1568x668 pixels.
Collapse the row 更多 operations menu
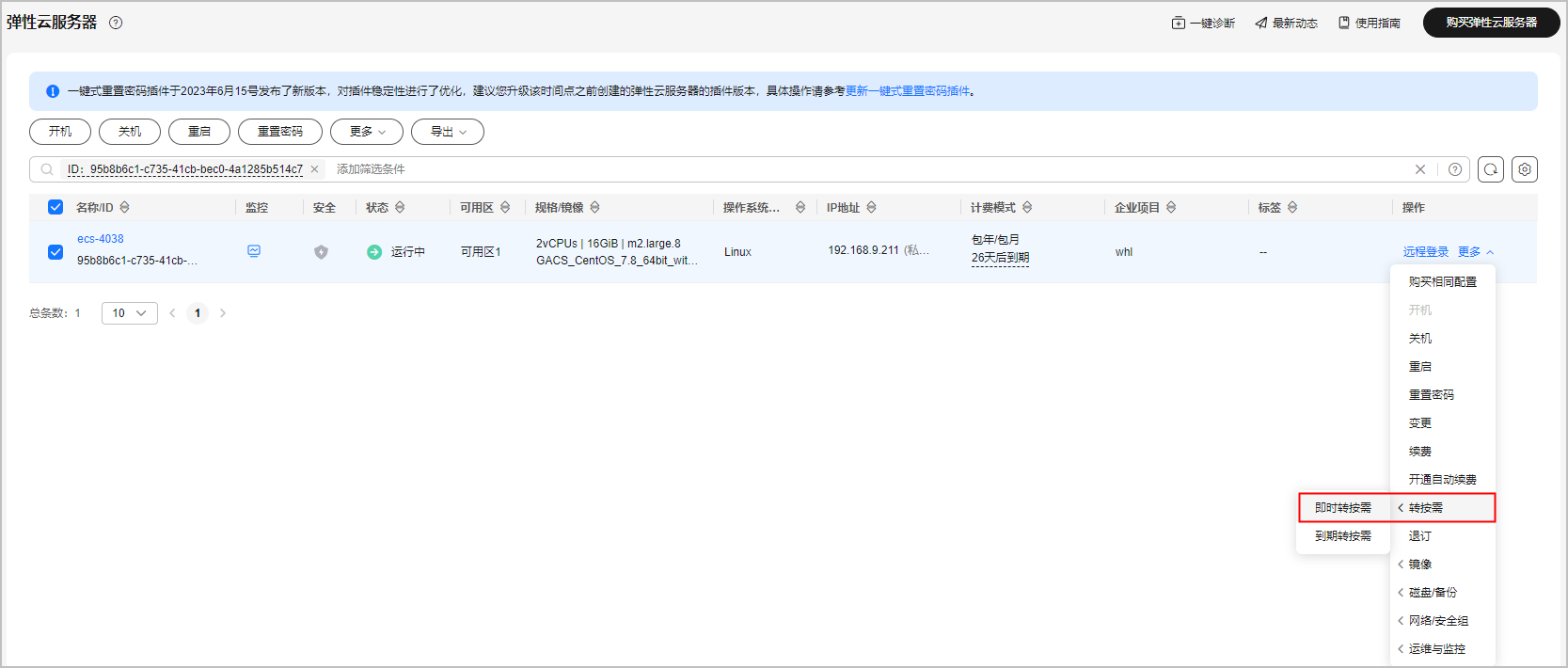1476,252
